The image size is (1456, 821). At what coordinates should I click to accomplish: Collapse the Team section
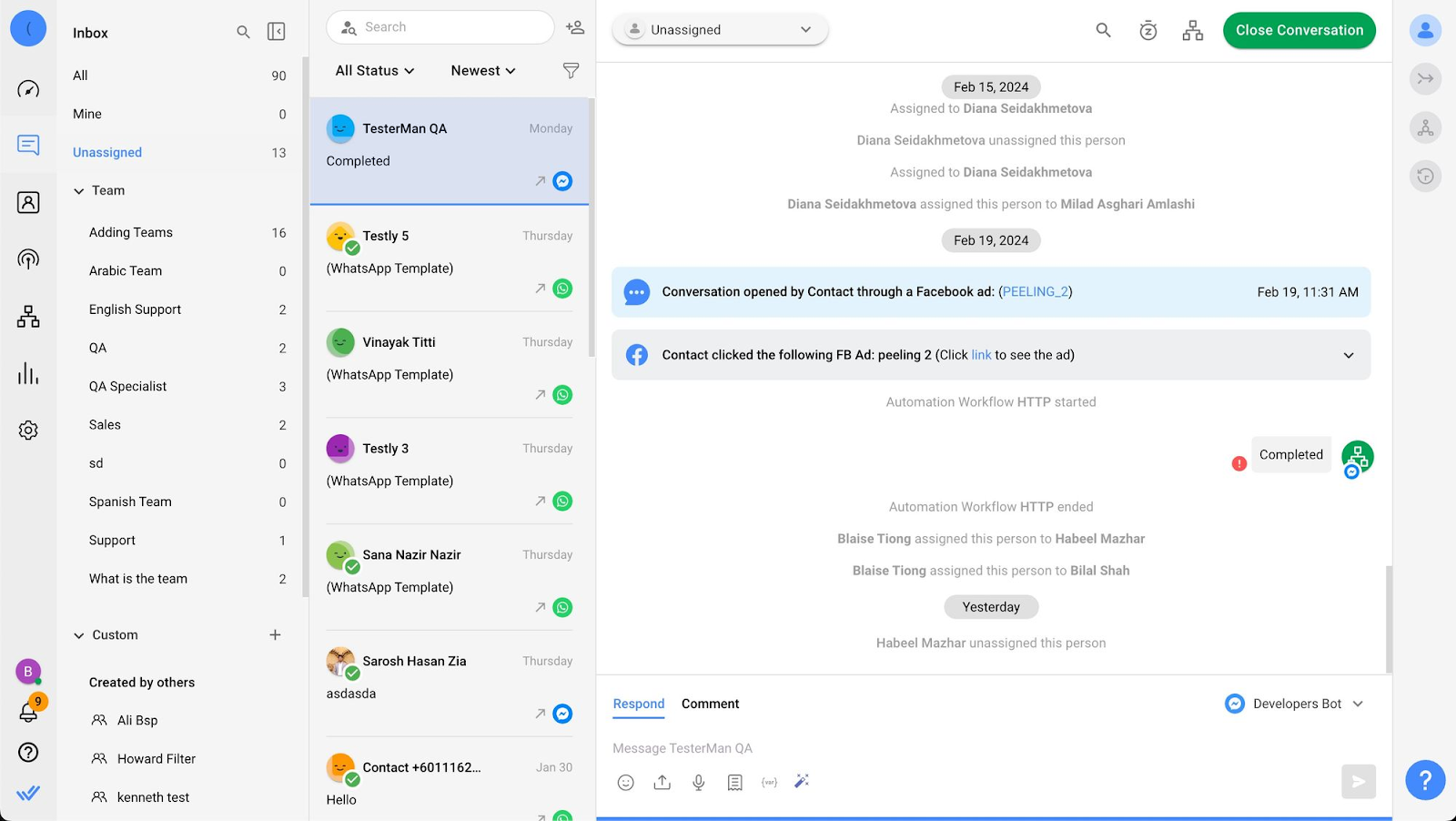pyautogui.click(x=79, y=191)
